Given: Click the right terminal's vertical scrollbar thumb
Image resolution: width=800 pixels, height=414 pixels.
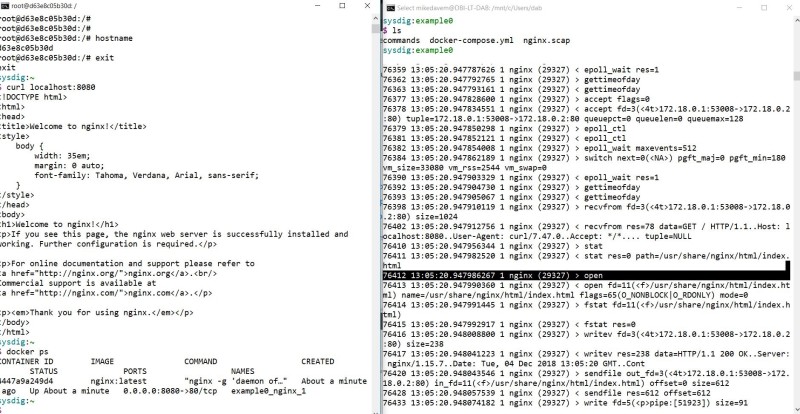Looking at the screenshot, I should point(796,76).
